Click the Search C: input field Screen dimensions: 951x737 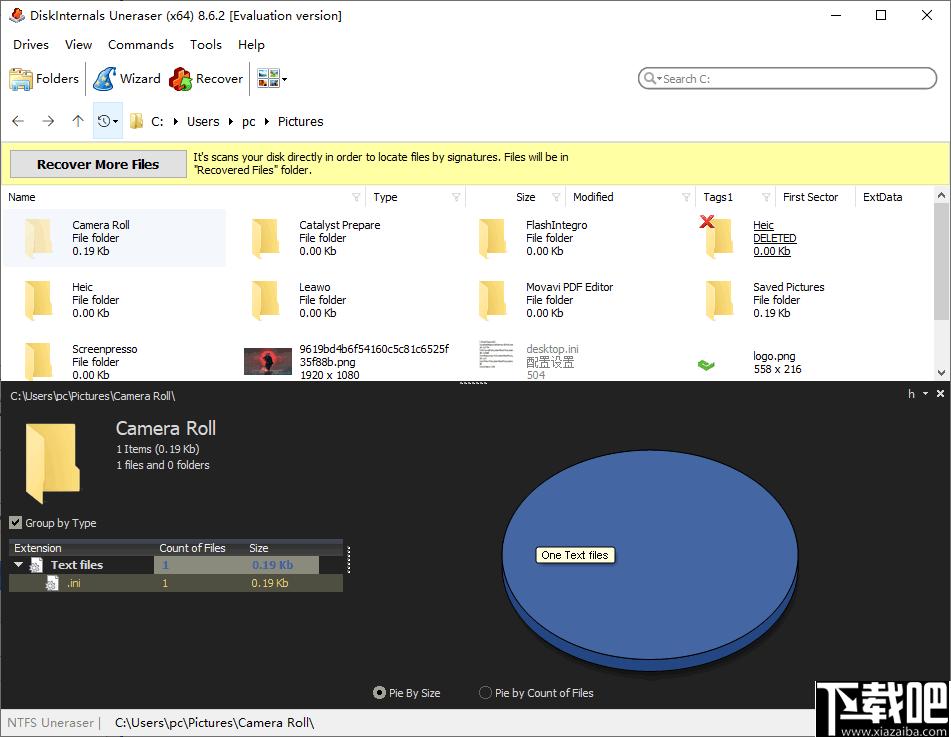point(787,78)
